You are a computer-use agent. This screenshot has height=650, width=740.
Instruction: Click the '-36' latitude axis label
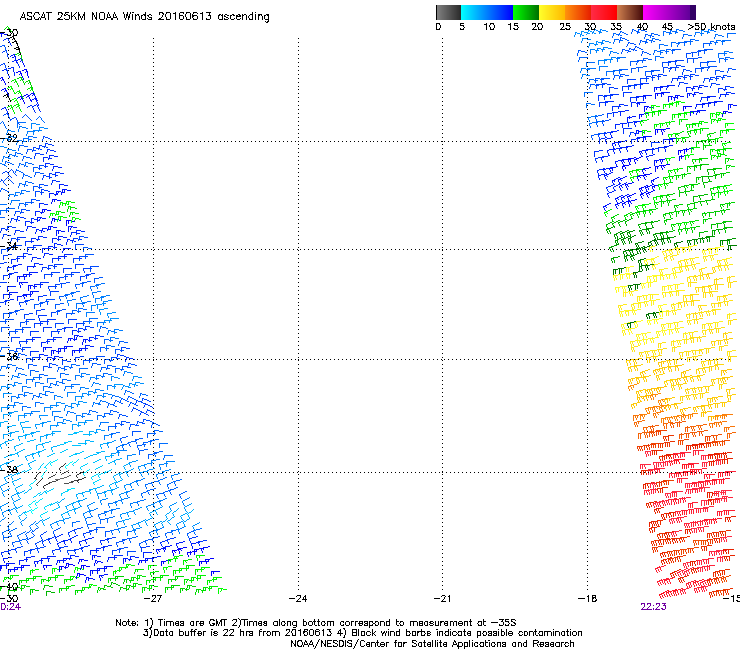pyautogui.click(x=9, y=356)
